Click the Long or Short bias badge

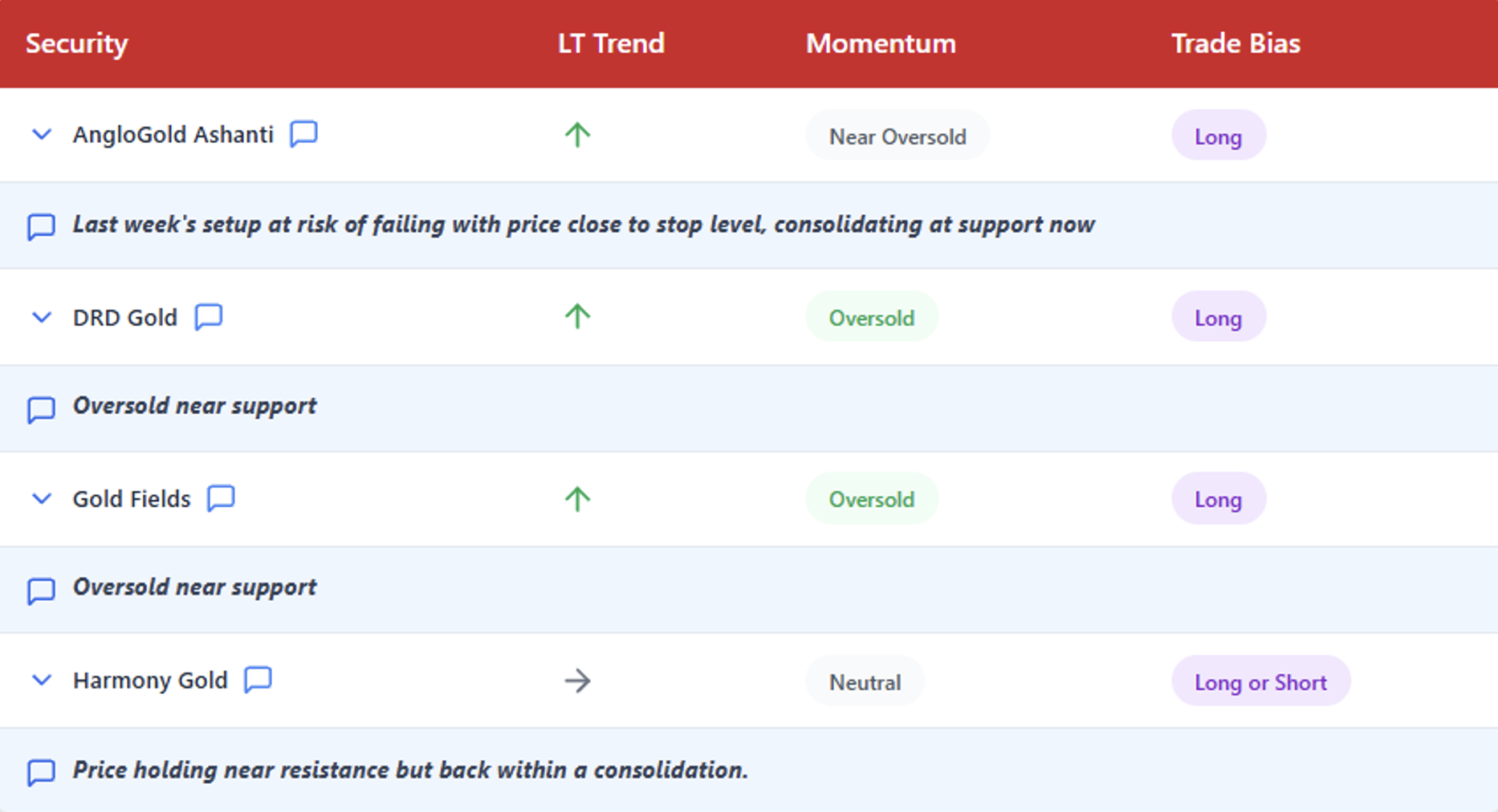click(x=1260, y=681)
